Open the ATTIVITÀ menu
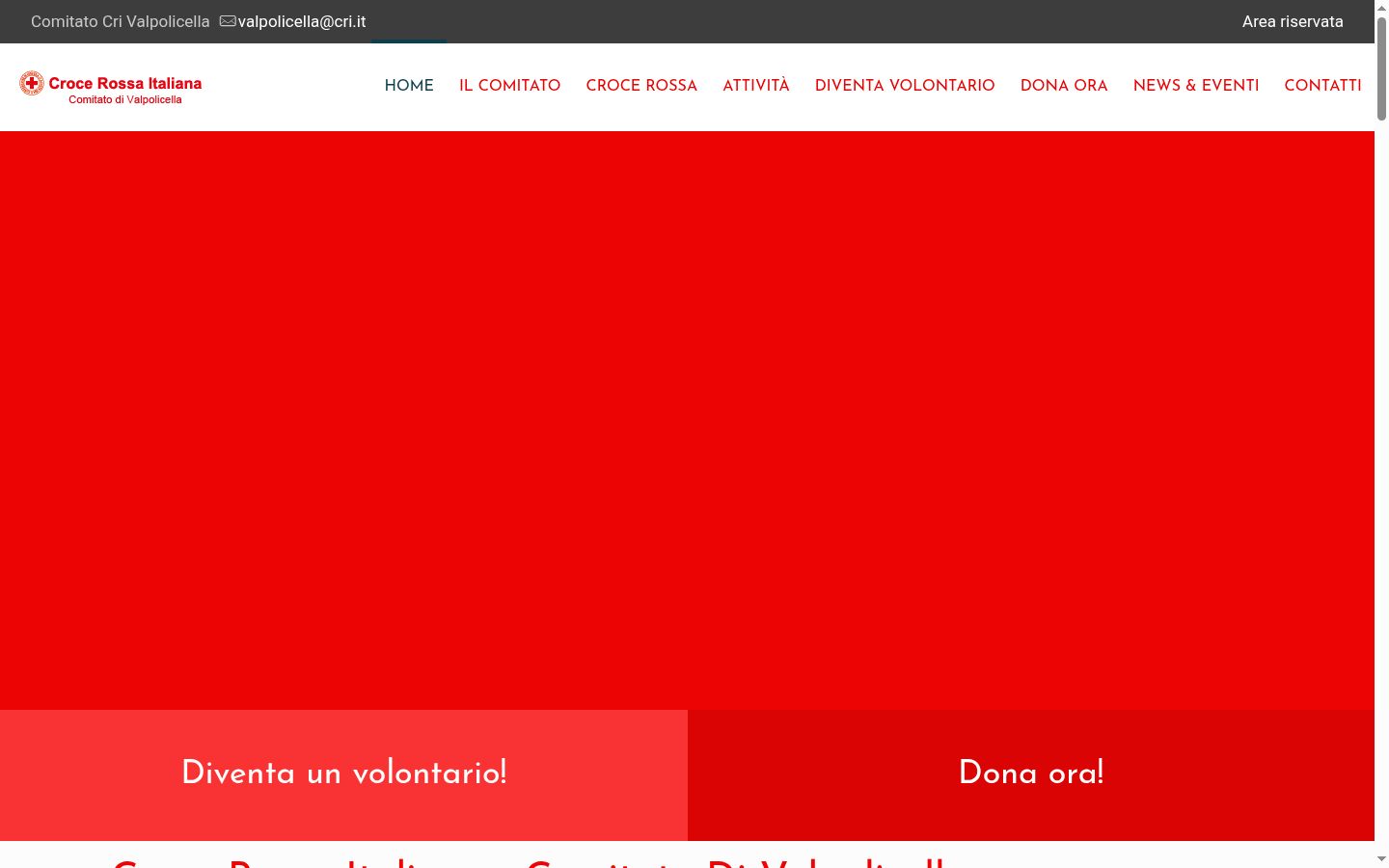1389x868 pixels. pos(756,85)
